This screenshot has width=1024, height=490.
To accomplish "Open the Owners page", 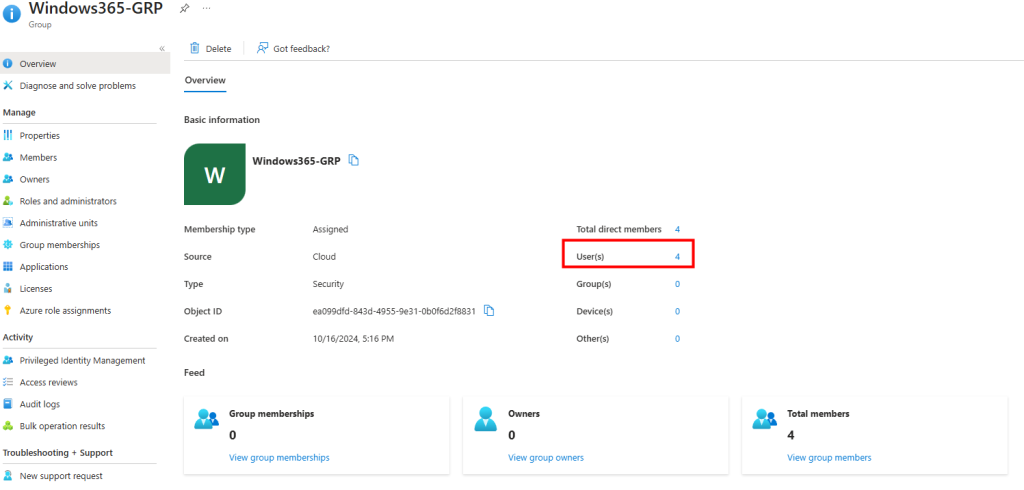I will coord(35,180).
